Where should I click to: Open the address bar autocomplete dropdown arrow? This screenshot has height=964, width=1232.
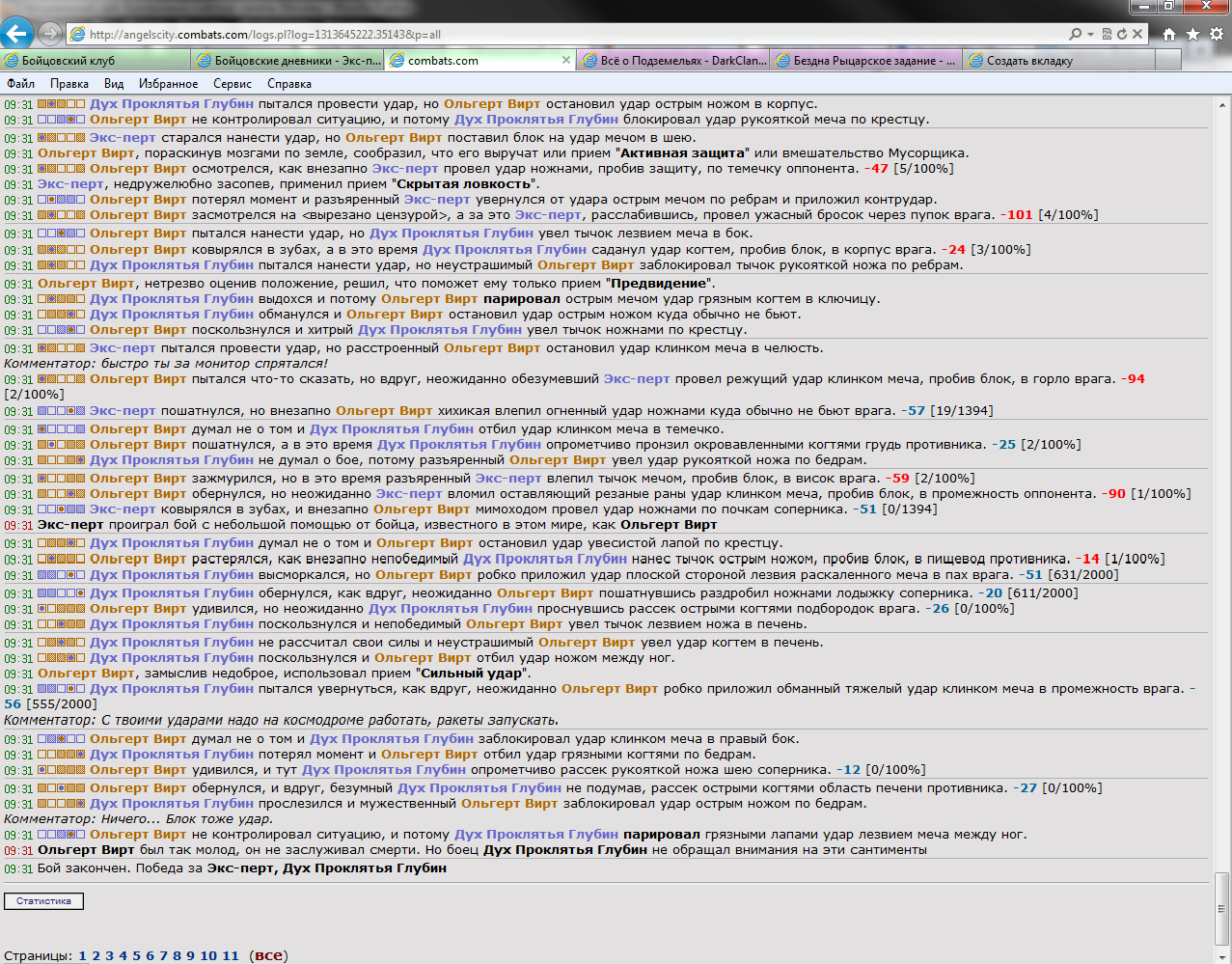pyautogui.click(x=1091, y=34)
